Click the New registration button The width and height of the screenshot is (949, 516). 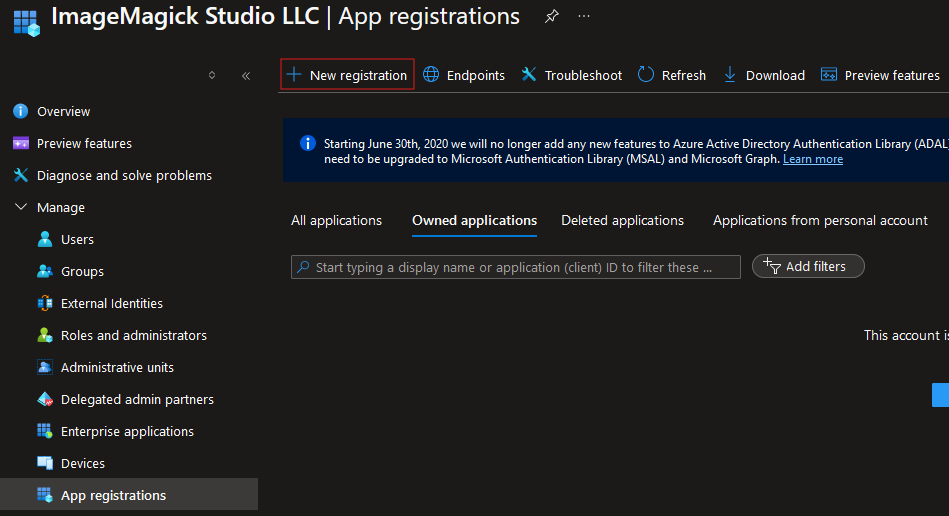(x=347, y=74)
